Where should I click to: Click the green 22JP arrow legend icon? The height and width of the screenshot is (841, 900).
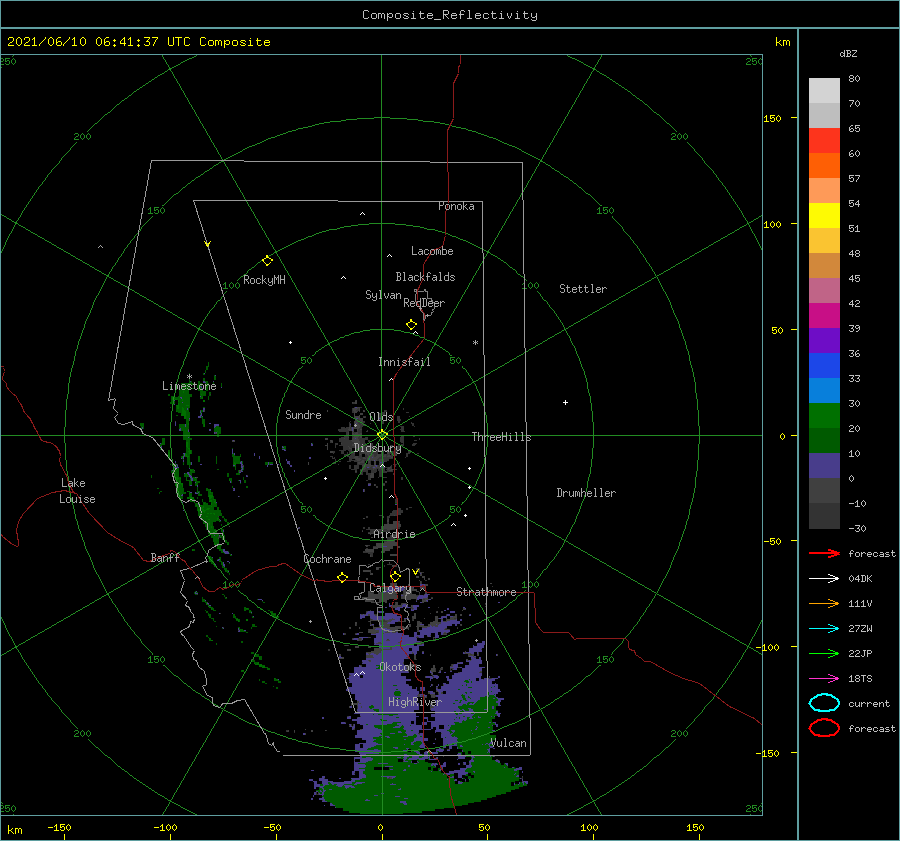click(824, 653)
